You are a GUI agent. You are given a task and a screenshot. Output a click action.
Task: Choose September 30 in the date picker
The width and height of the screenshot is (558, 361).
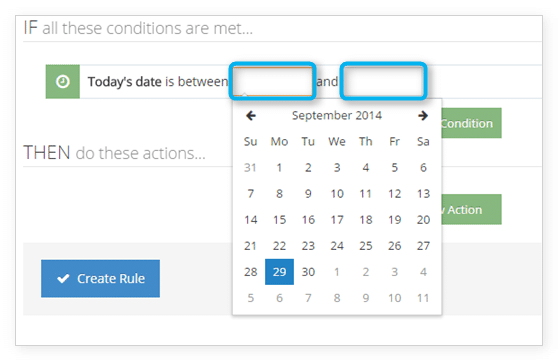coord(308,272)
